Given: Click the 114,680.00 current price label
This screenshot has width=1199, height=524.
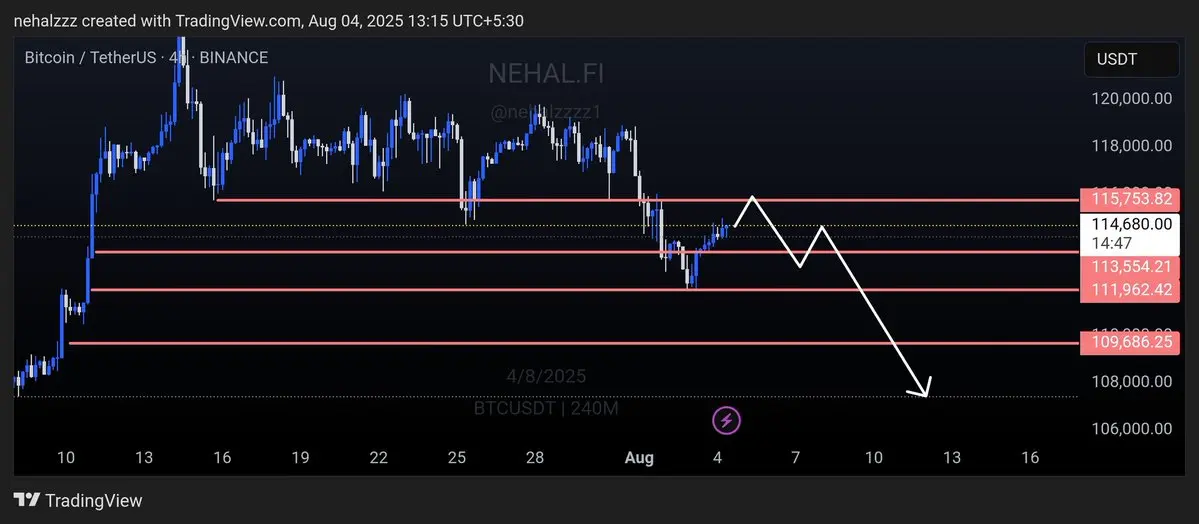Looking at the screenshot, I should pyautogui.click(x=1129, y=224).
